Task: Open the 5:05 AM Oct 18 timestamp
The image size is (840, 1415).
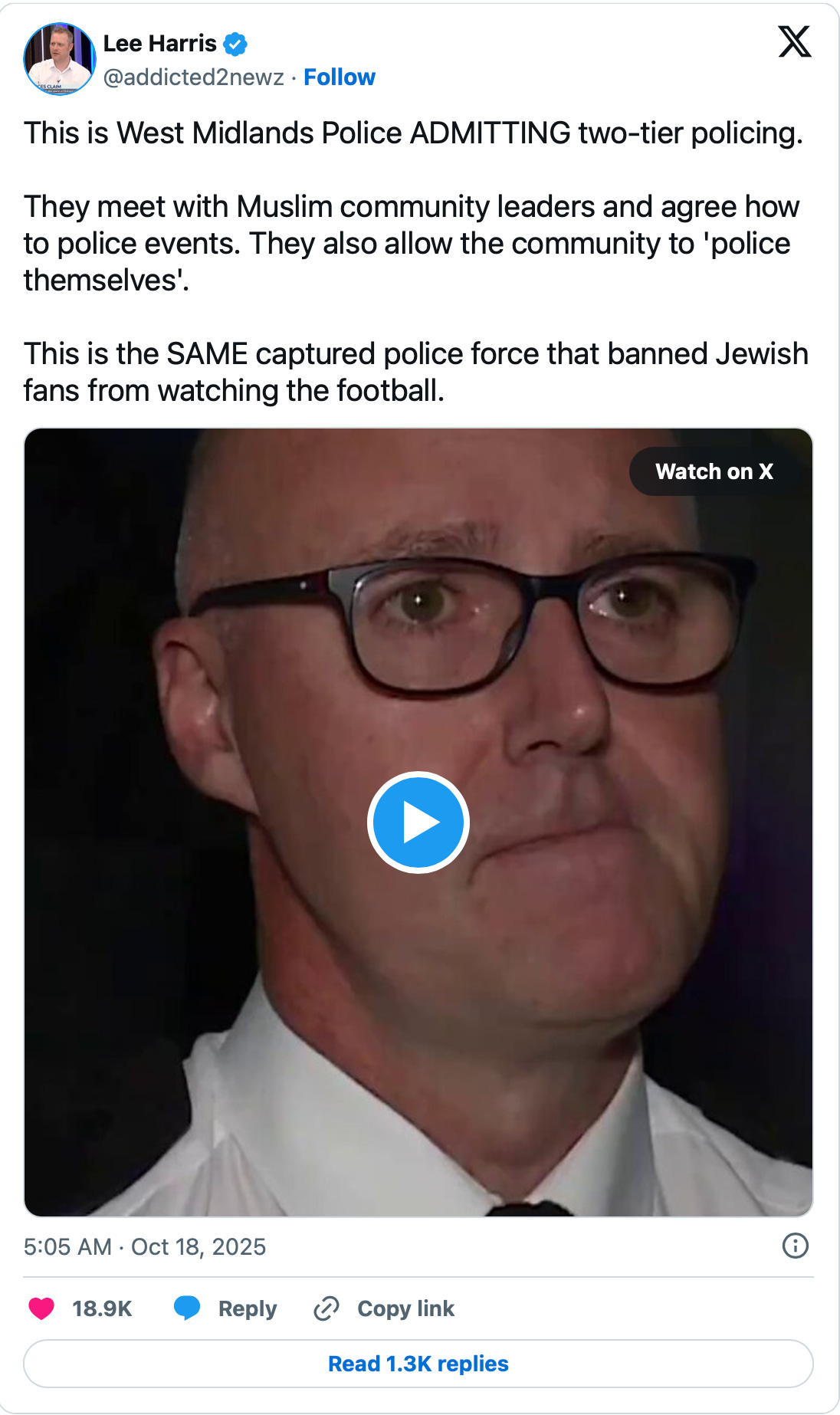Action: [x=145, y=1247]
